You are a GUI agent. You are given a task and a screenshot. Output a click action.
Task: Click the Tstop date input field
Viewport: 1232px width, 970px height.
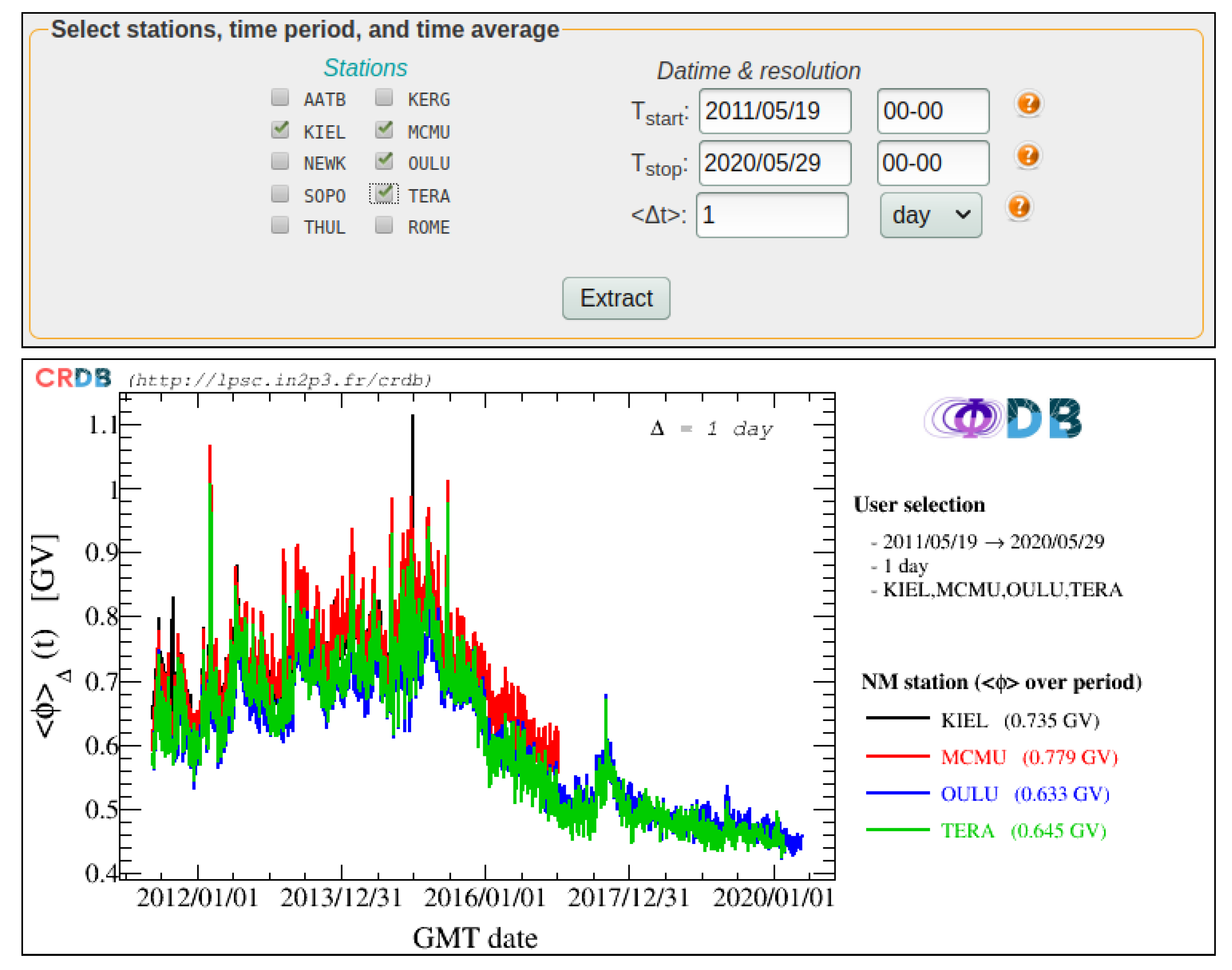pos(774,164)
